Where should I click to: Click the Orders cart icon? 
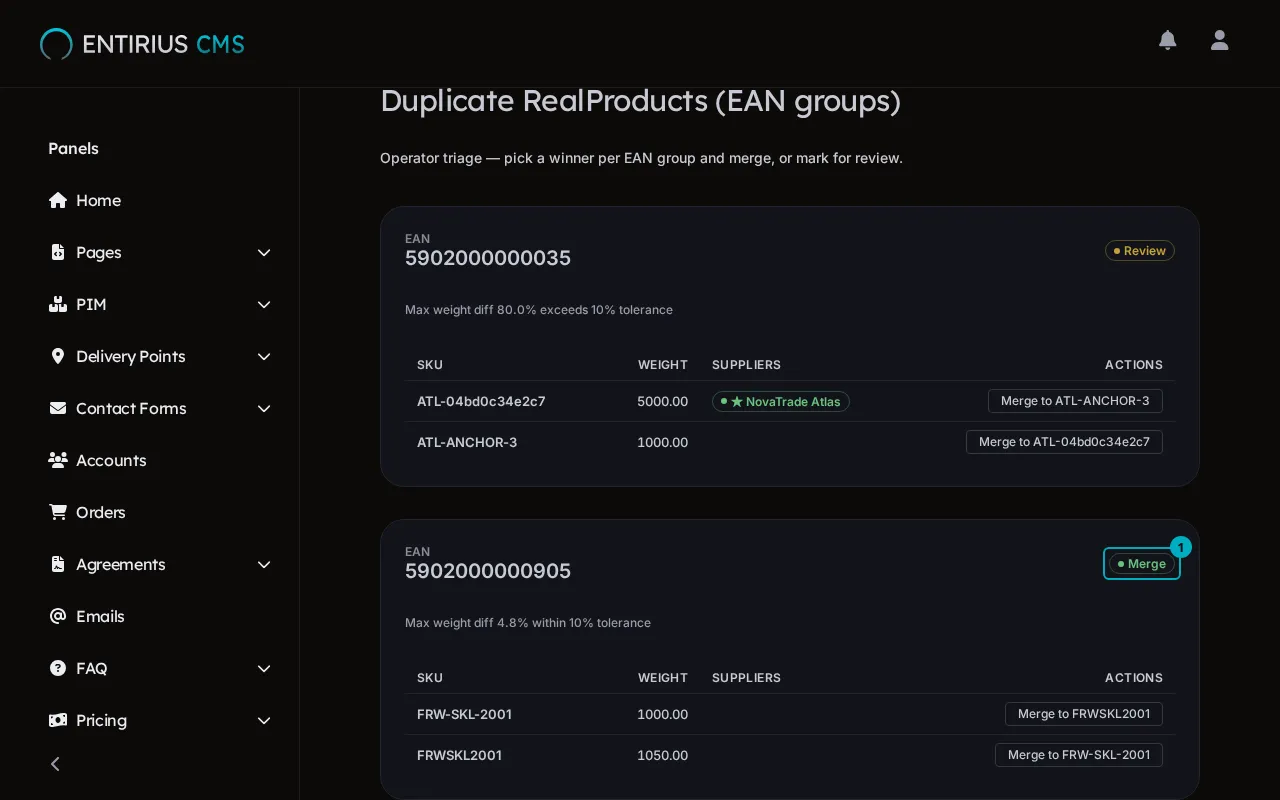coord(58,512)
